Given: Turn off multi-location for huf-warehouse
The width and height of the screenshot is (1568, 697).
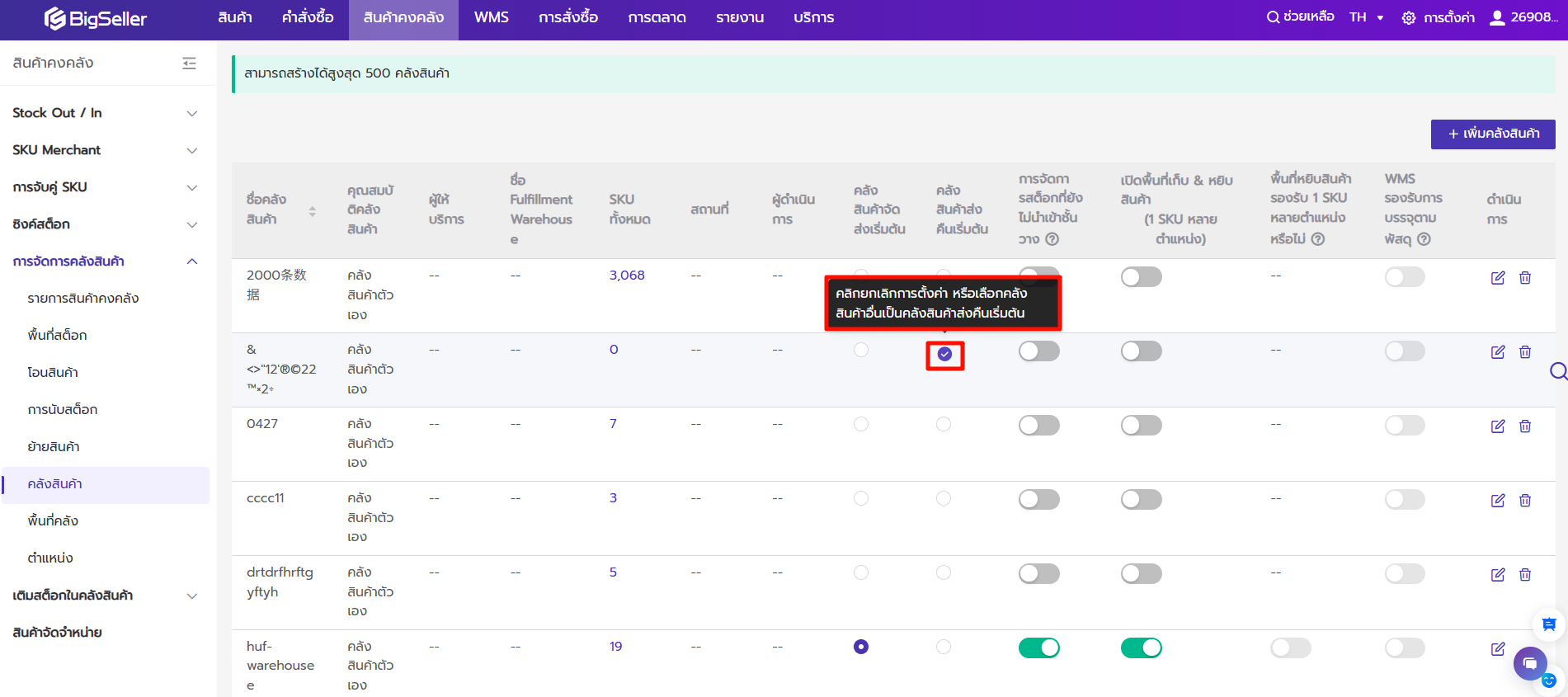Looking at the screenshot, I should point(1142,648).
